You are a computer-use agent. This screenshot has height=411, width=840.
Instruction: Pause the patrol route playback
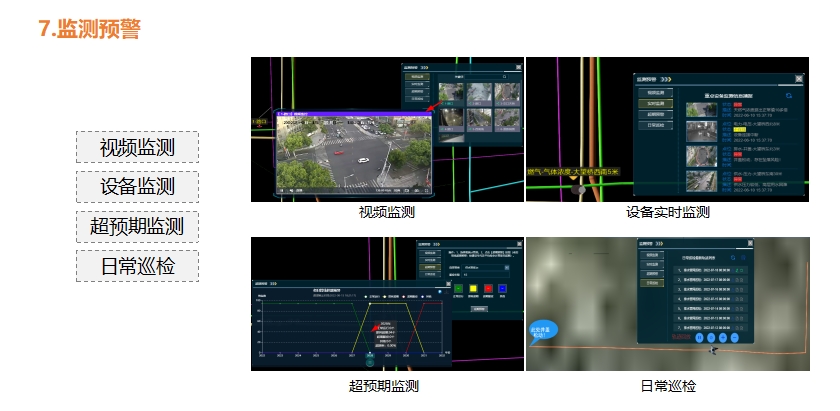pos(699,338)
